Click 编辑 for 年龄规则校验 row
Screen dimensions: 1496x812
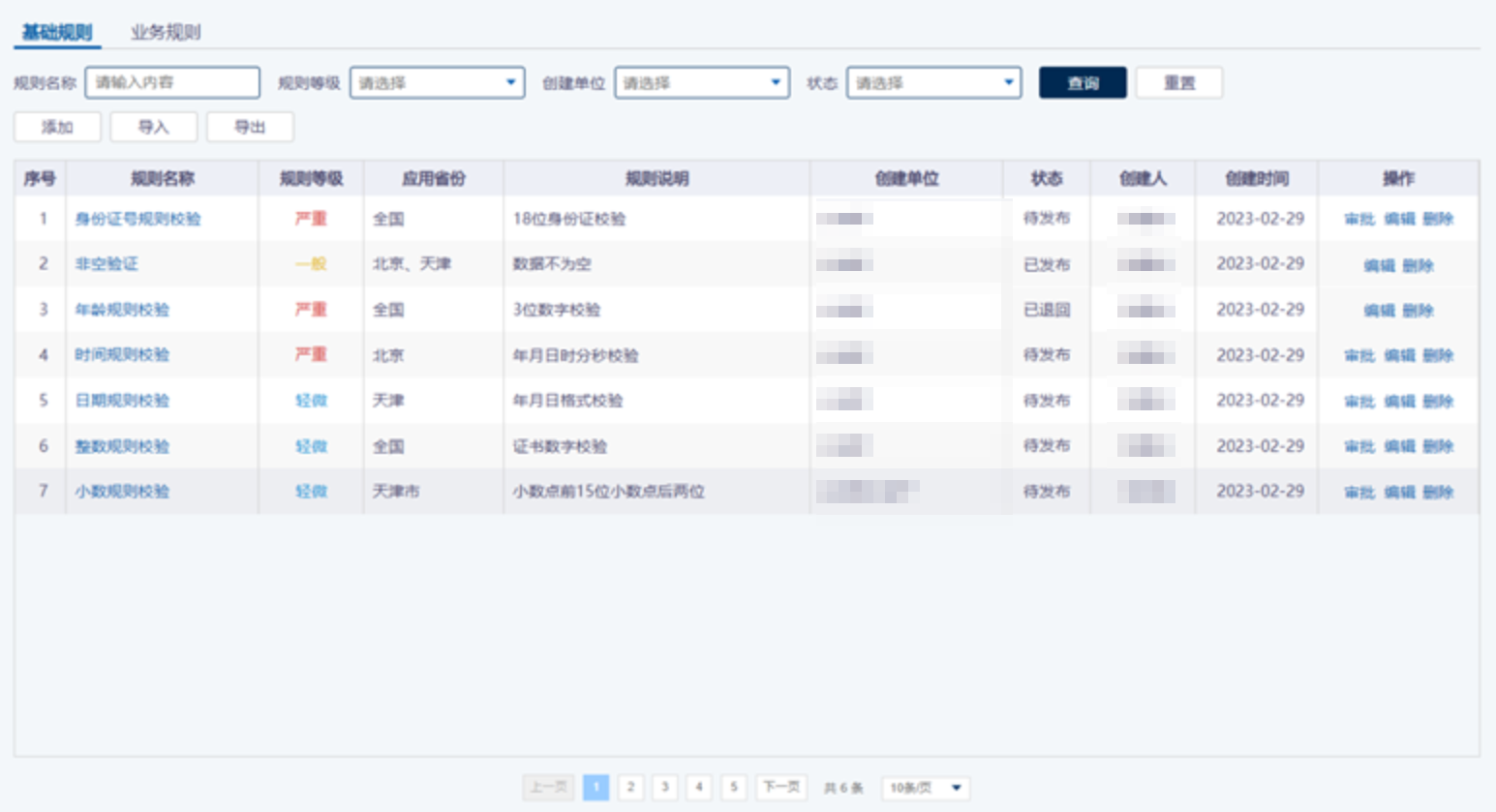1379,310
